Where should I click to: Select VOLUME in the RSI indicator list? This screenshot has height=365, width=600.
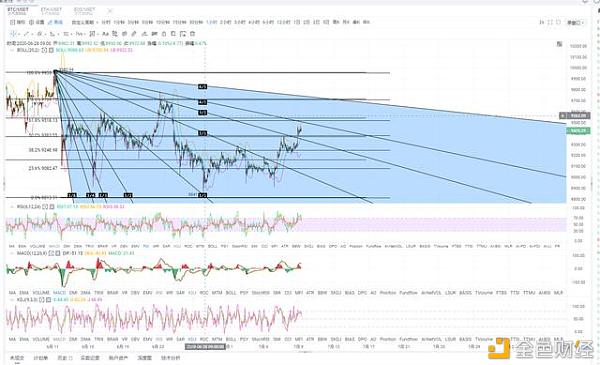pos(38,246)
